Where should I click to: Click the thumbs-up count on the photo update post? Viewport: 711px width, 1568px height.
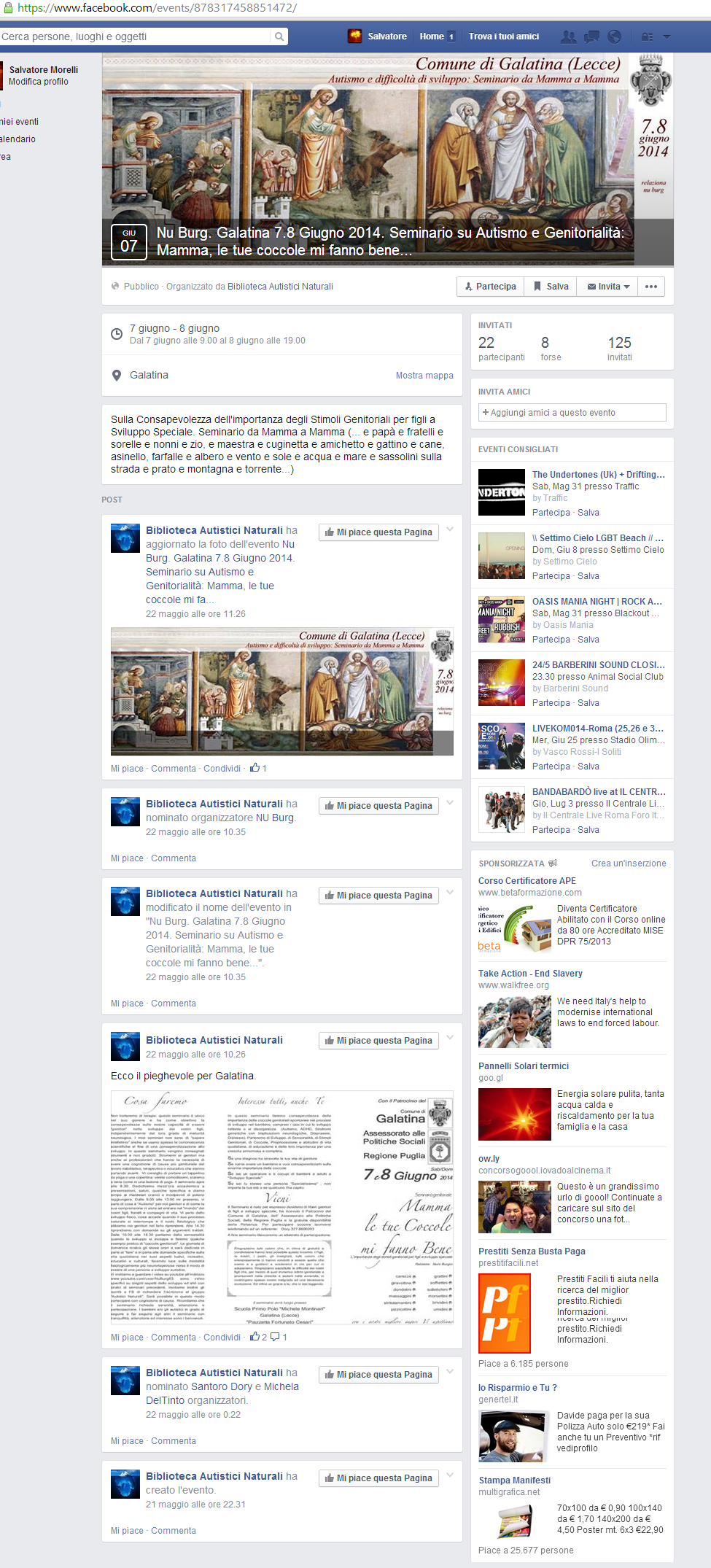258,768
